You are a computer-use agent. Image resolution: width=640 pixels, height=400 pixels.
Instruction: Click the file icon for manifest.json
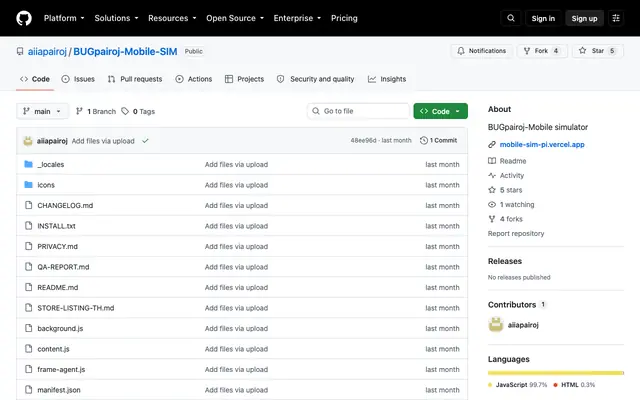click(x=28, y=389)
